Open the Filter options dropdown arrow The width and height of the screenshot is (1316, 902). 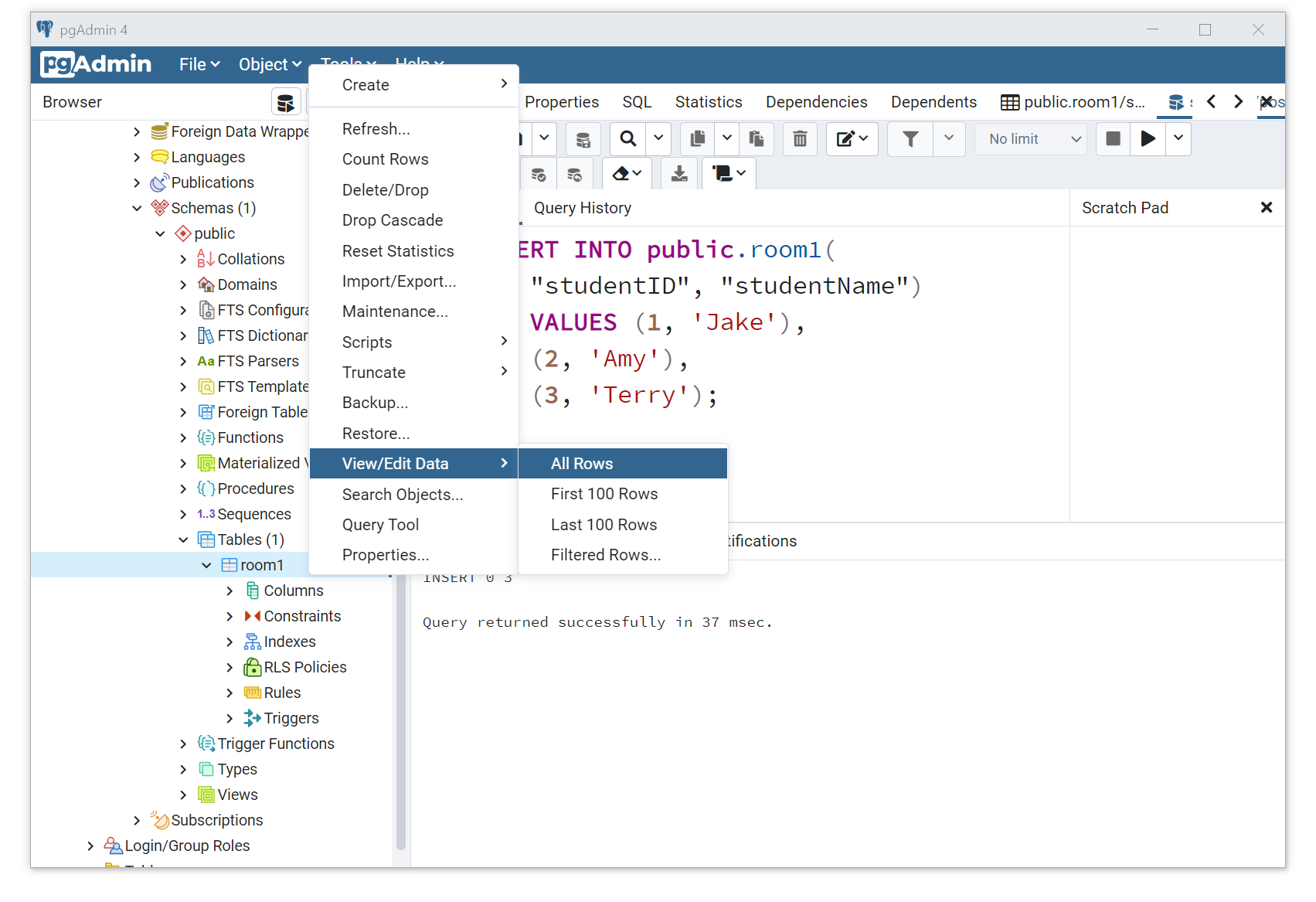[949, 139]
